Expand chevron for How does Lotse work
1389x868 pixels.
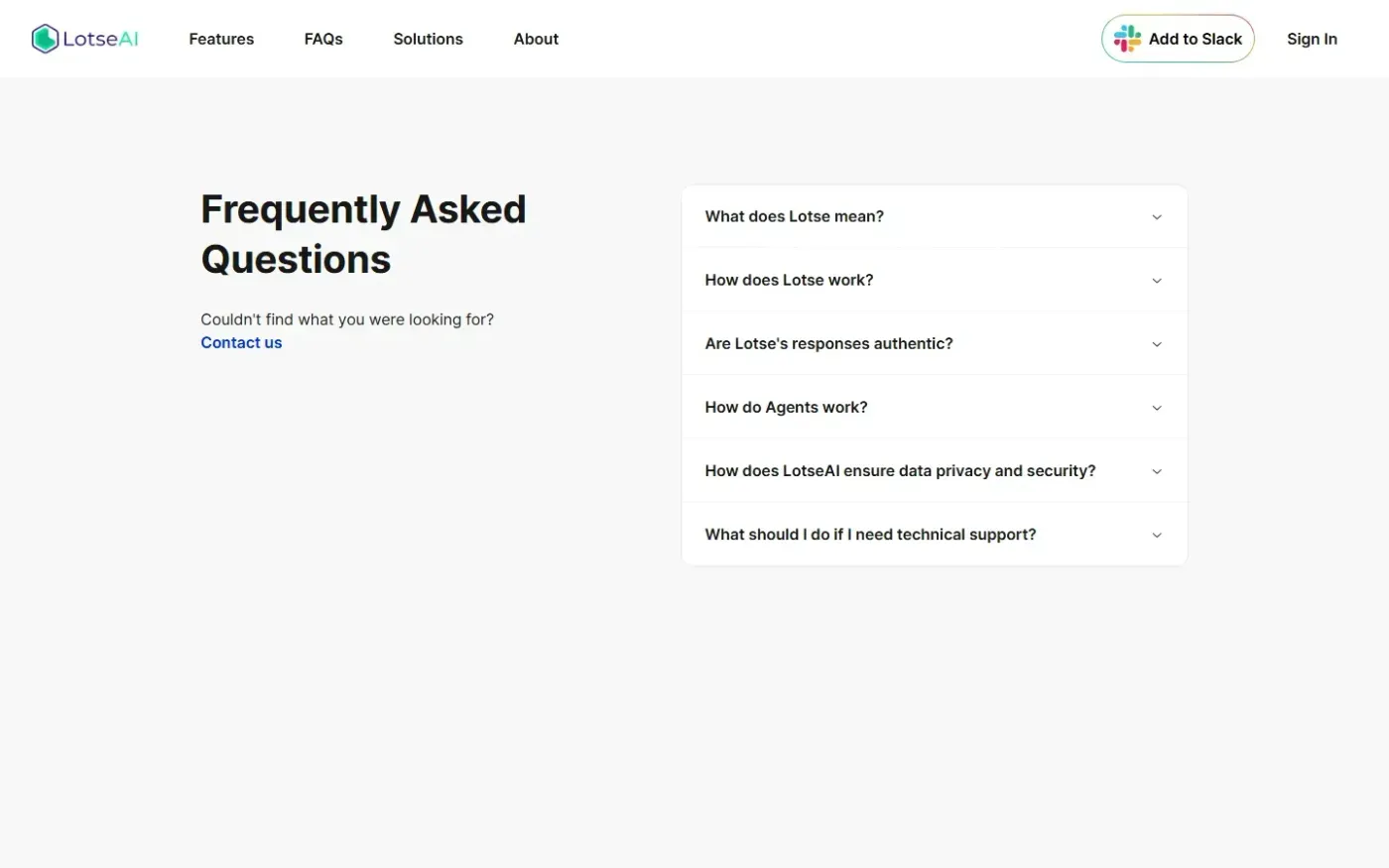[1156, 281]
